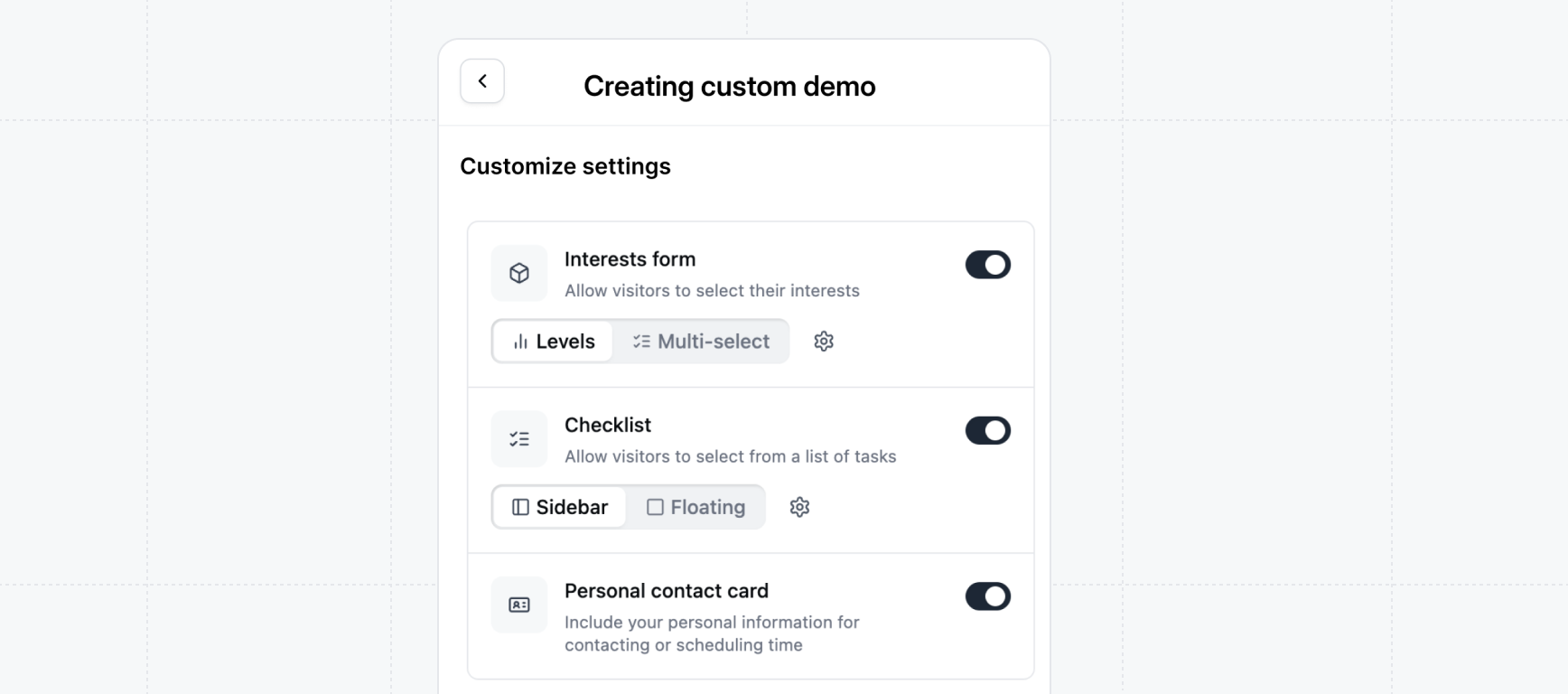This screenshot has height=694, width=1568.
Task: Click the "Customize settings" heading
Action: click(565, 166)
